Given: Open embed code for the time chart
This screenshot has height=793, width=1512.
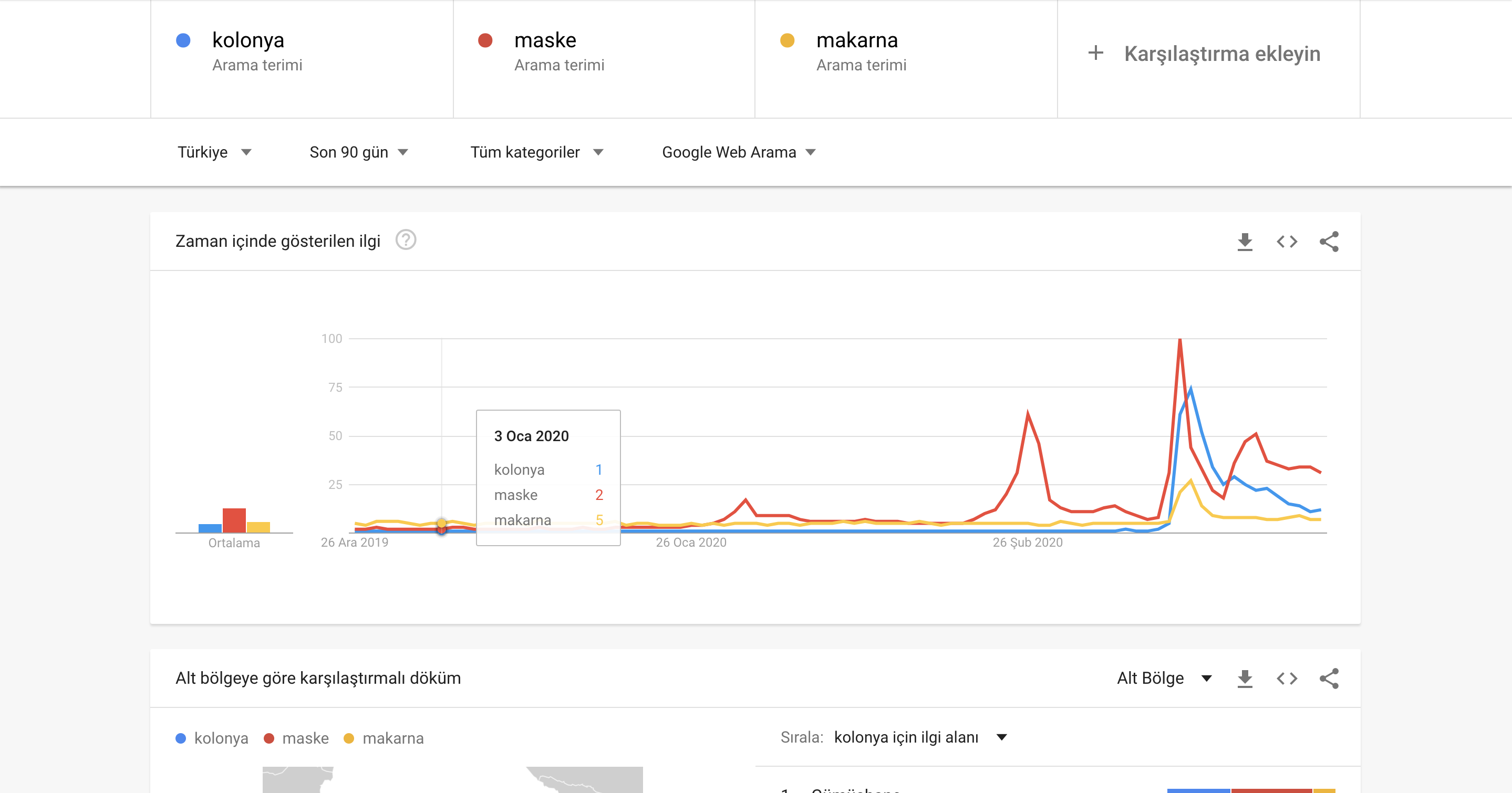Looking at the screenshot, I should pyautogui.click(x=1287, y=242).
